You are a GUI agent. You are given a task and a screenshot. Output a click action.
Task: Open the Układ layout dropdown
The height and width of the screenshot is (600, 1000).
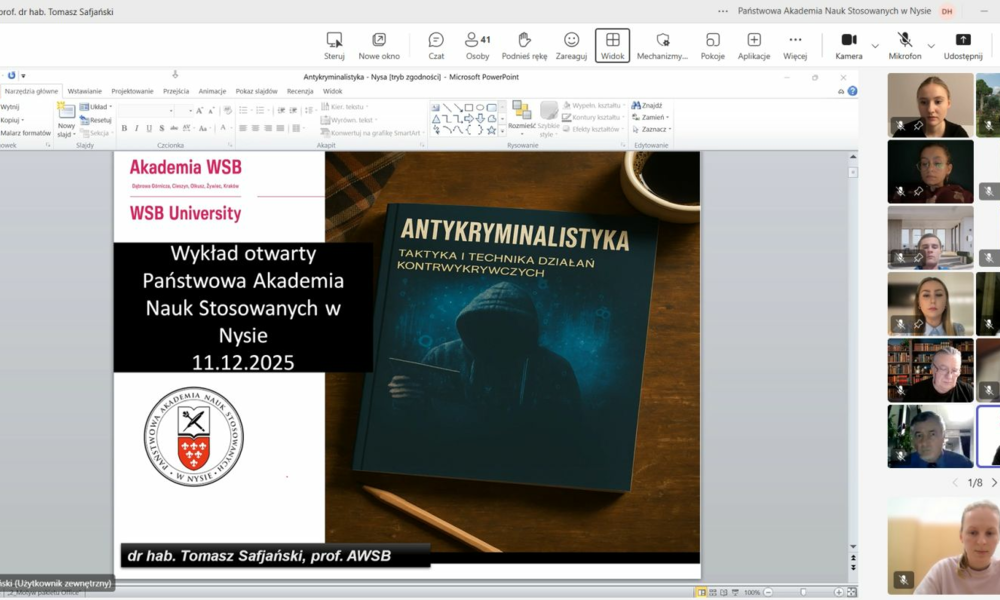100,106
